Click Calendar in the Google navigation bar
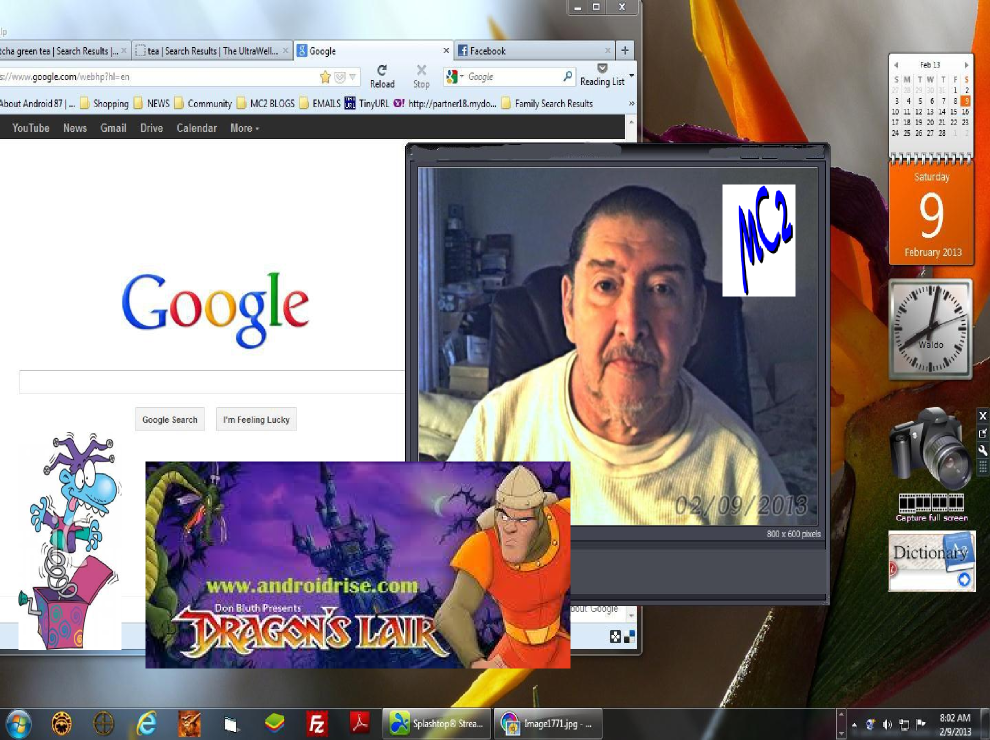Image resolution: width=990 pixels, height=740 pixels. (x=196, y=128)
